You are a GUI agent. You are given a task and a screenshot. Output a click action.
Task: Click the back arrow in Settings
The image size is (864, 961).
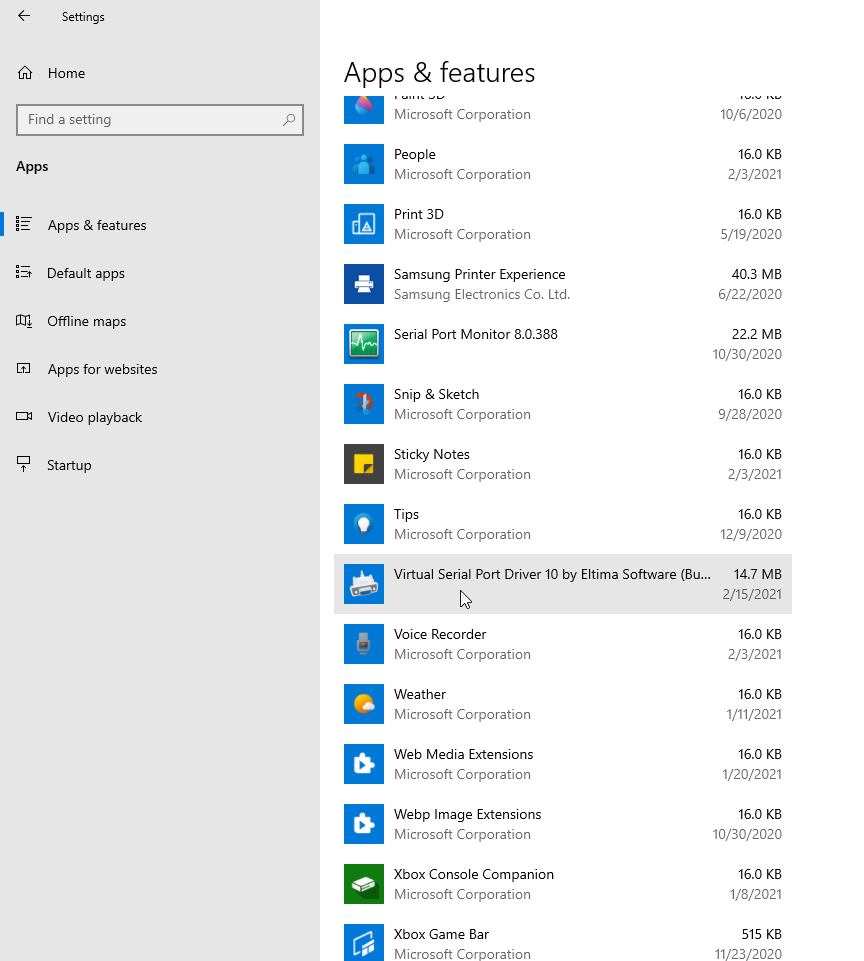click(x=24, y=16)
